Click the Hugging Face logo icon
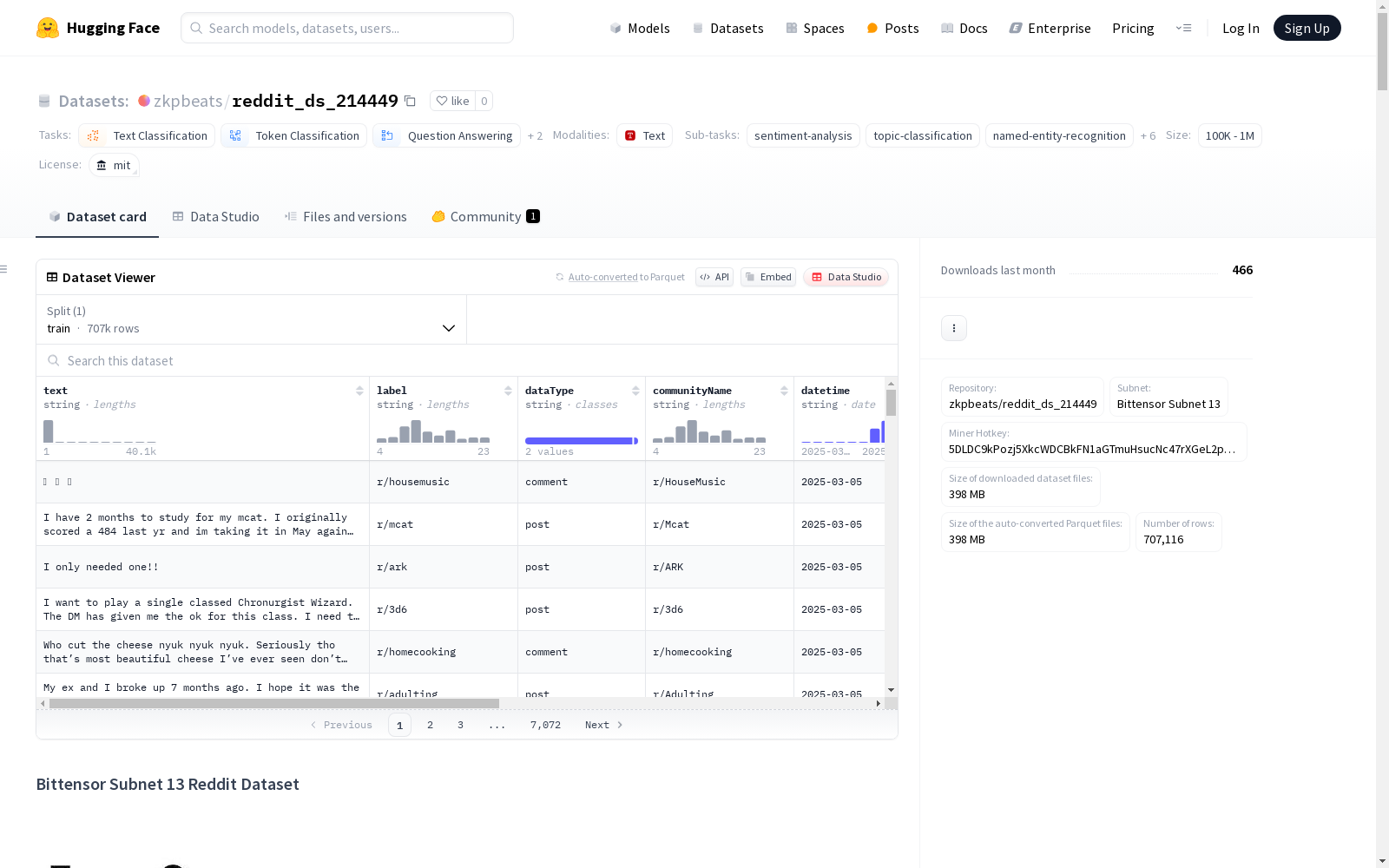 48,28
